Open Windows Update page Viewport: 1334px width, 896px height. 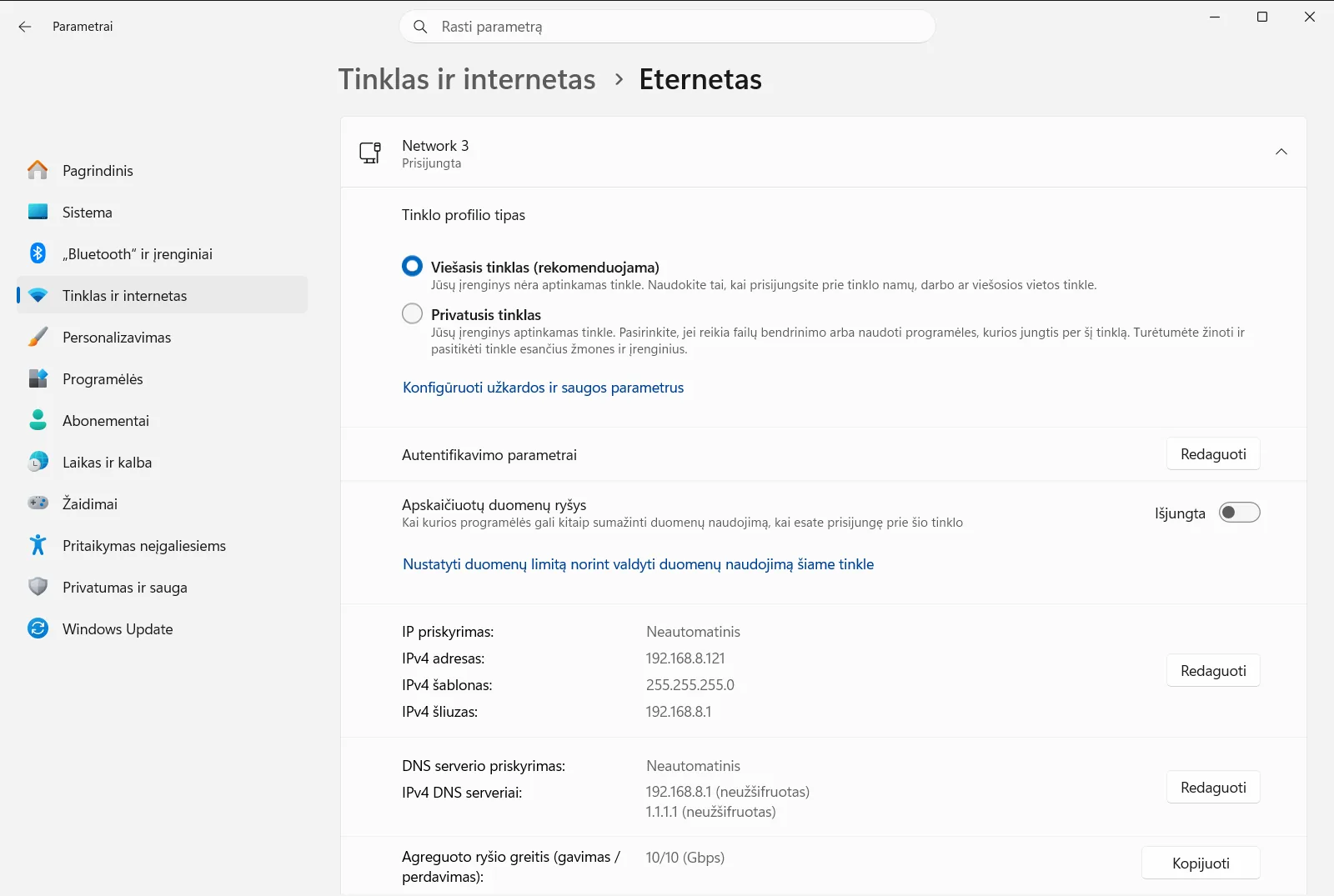tap(163, 628)
